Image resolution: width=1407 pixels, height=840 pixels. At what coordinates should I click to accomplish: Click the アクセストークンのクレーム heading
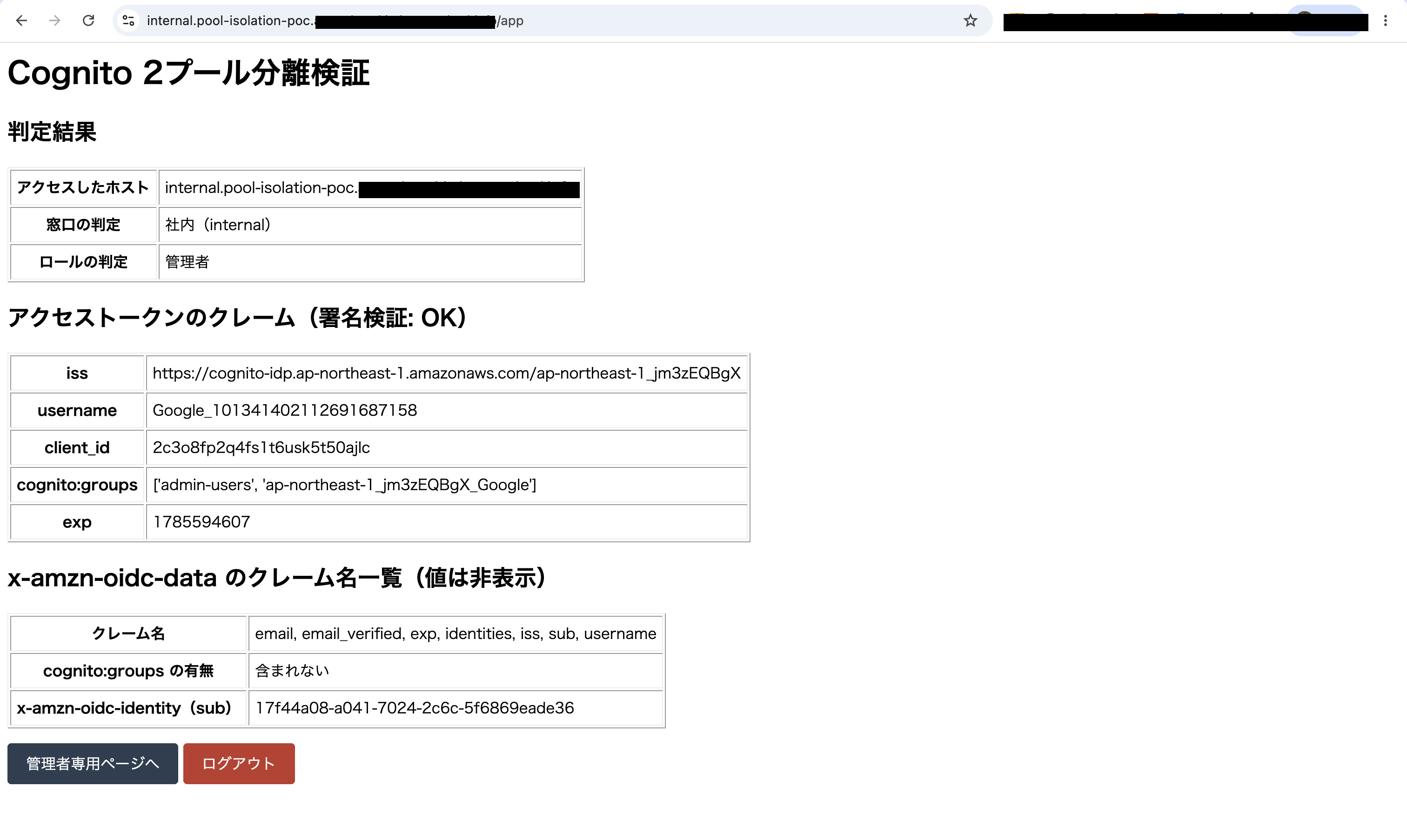238,318
